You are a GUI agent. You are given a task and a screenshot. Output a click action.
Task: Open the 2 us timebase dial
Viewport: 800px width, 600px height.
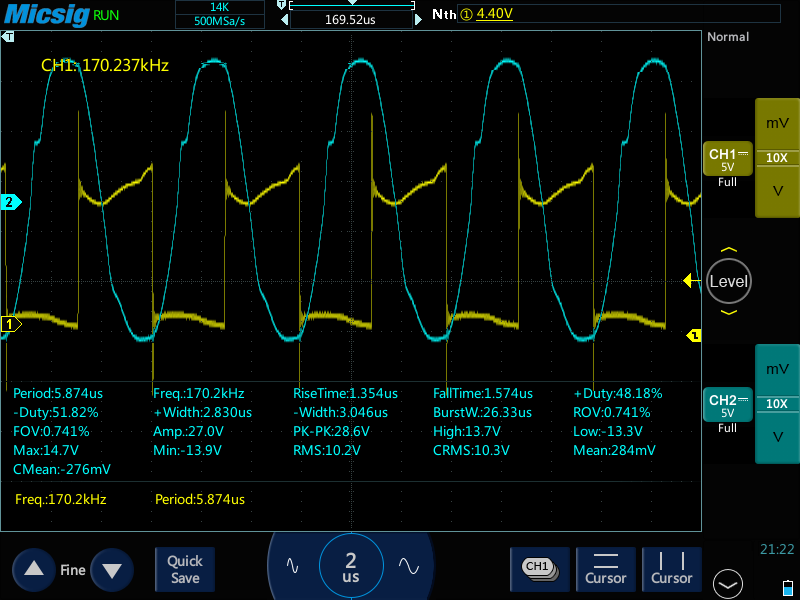click(351, 566)
